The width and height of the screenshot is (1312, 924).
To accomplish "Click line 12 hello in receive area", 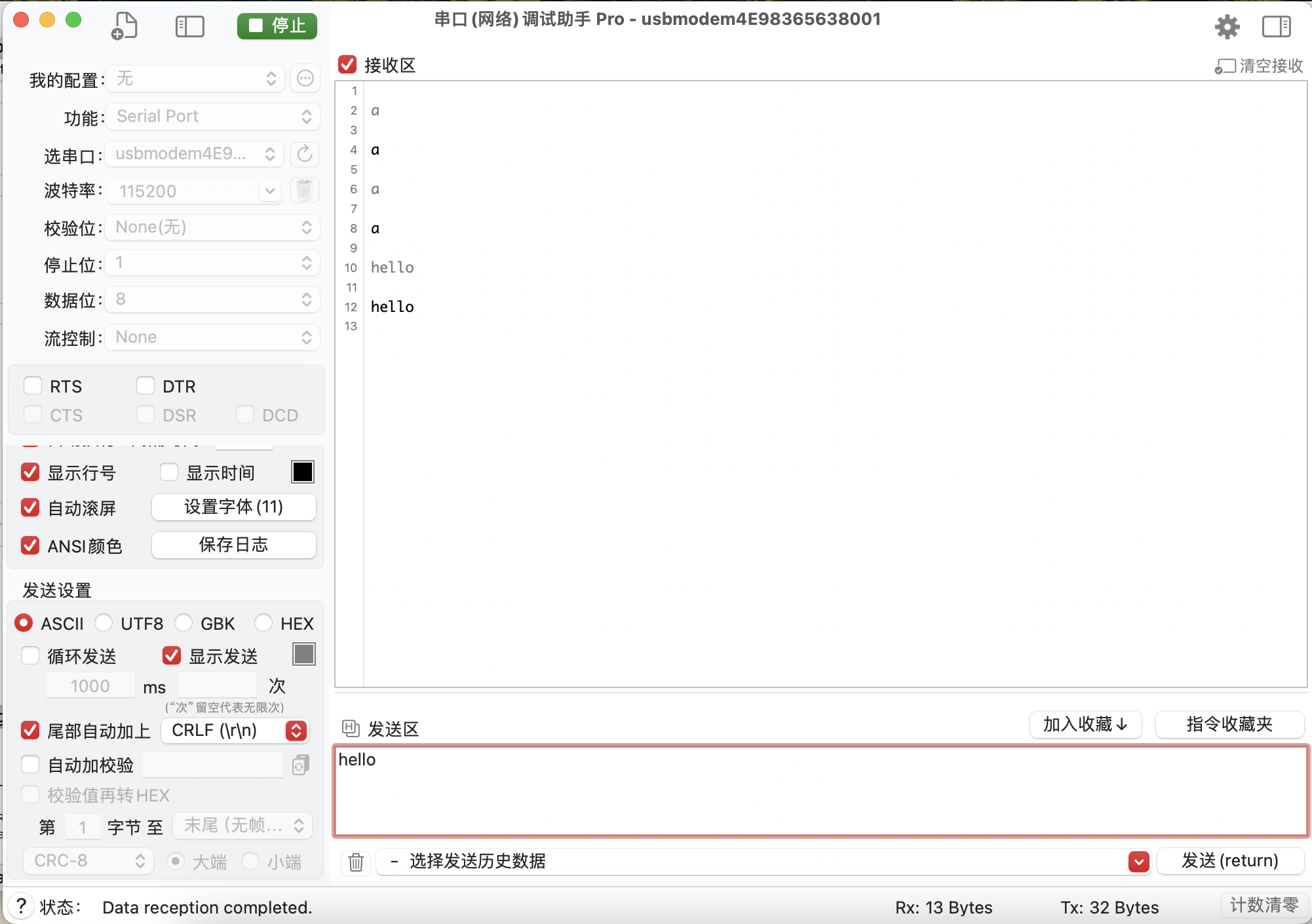I will 392,307.
